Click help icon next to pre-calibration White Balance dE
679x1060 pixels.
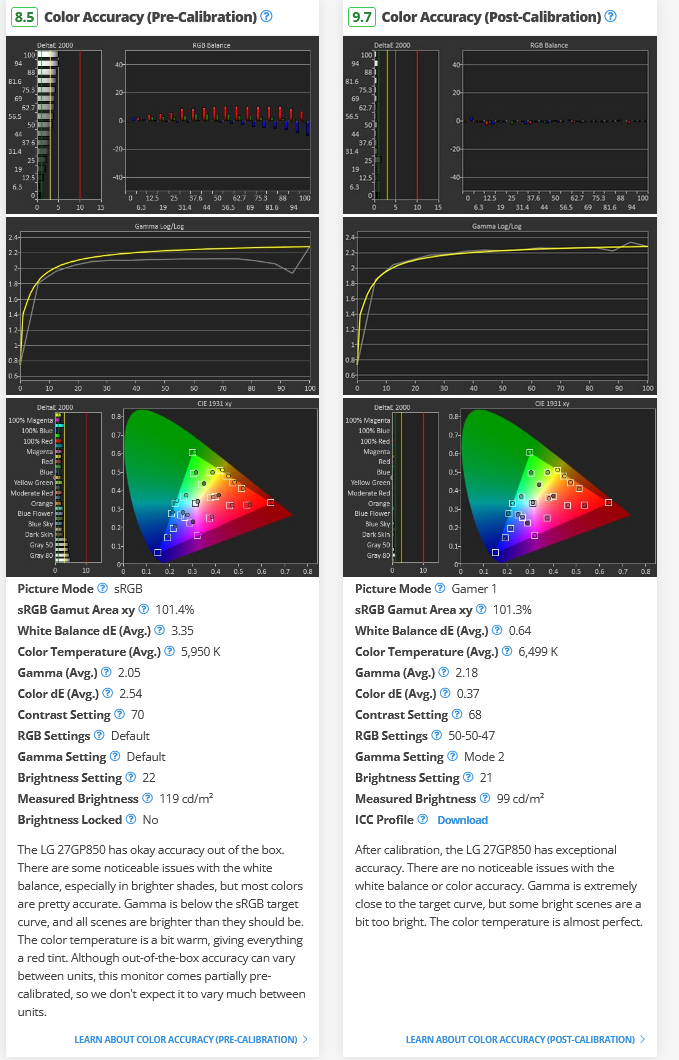(160, 630)
